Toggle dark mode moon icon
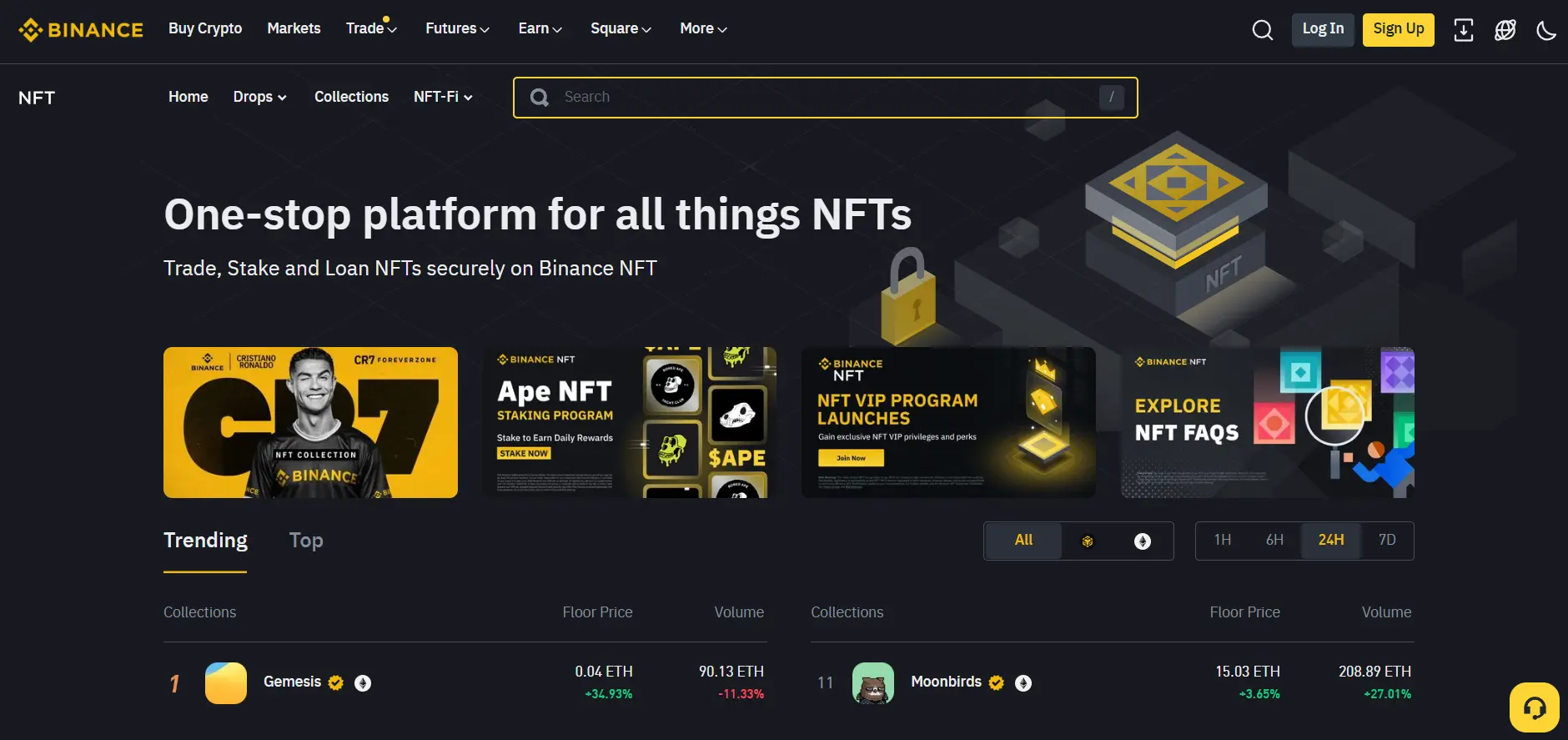This screenshot has height=740, width=1568. tap(1546, 31)
